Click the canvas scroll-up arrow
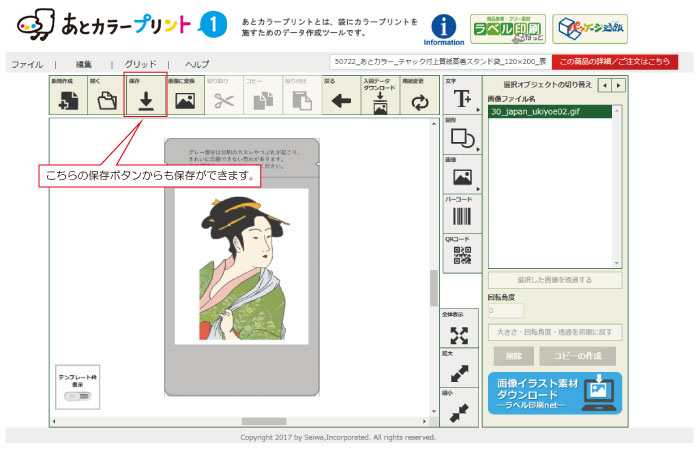The height and width of the screenshot is (450, 700). (433, 124)
